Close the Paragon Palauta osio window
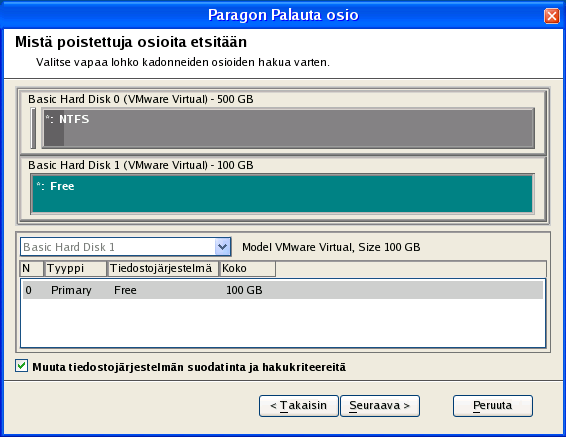The width and height of the screenshot is (566, 437). 552,16
